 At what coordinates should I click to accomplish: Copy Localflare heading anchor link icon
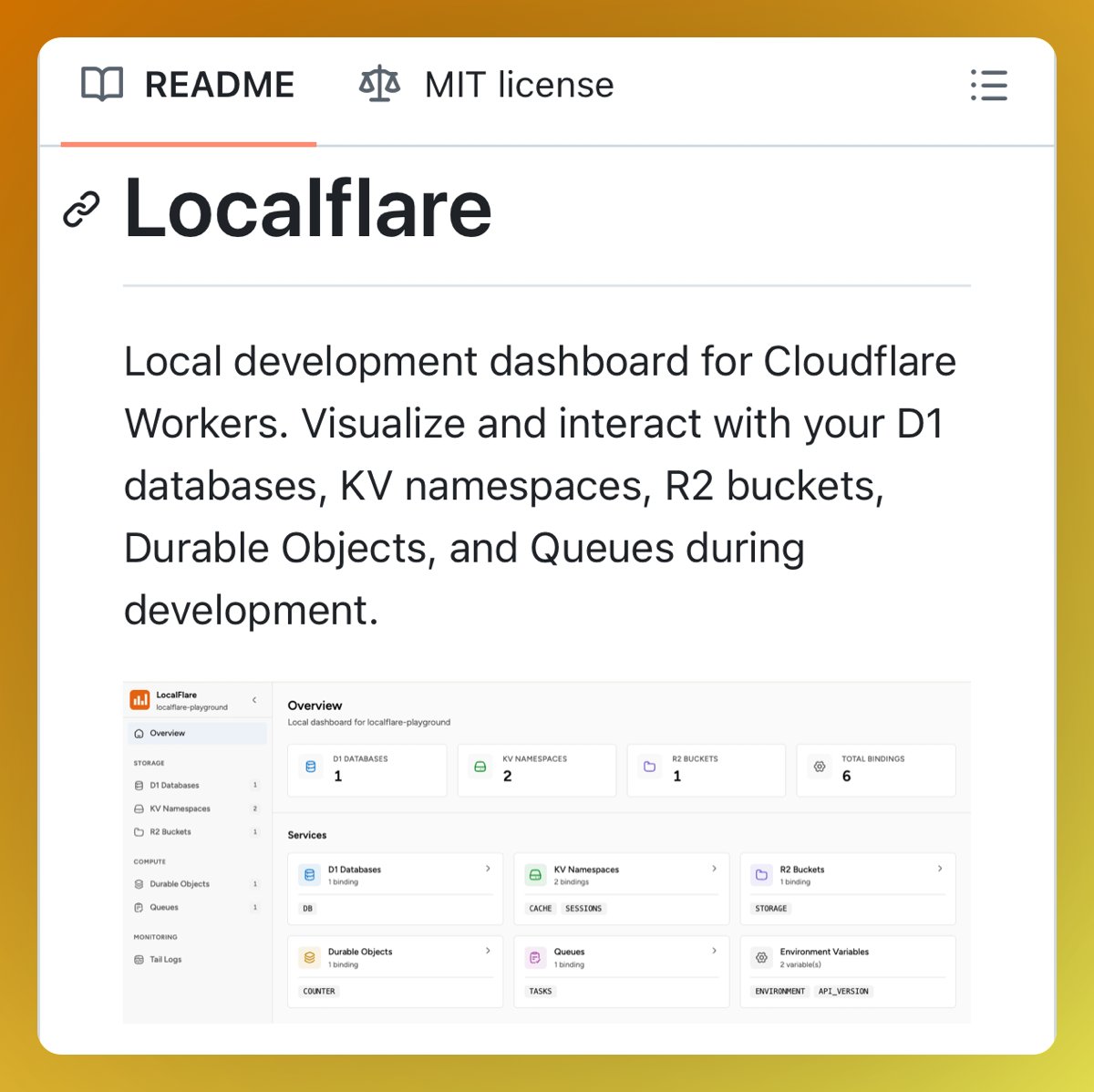[81, 210]
